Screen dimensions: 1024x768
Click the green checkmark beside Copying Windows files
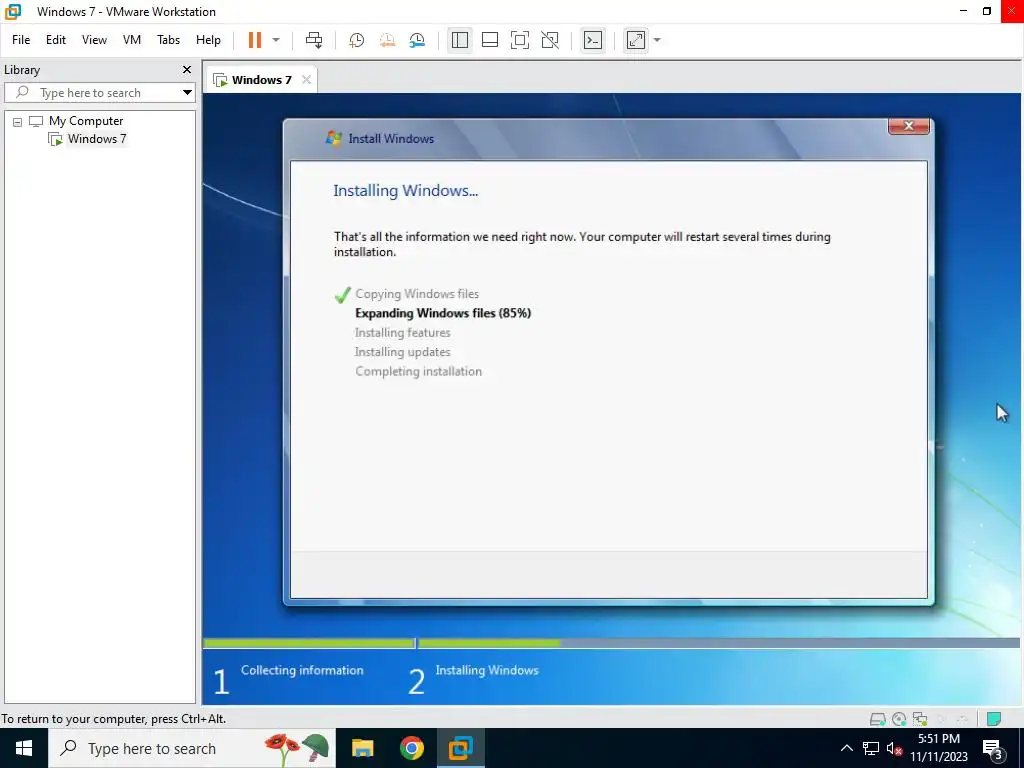click(x=342, y=295)
